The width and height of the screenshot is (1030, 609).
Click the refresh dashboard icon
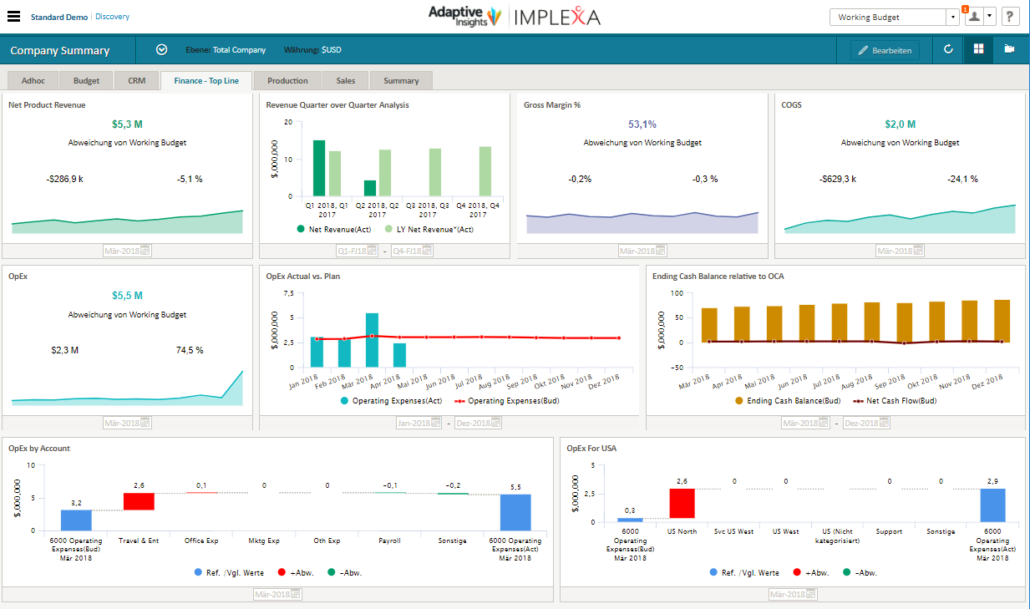(948, 49)
